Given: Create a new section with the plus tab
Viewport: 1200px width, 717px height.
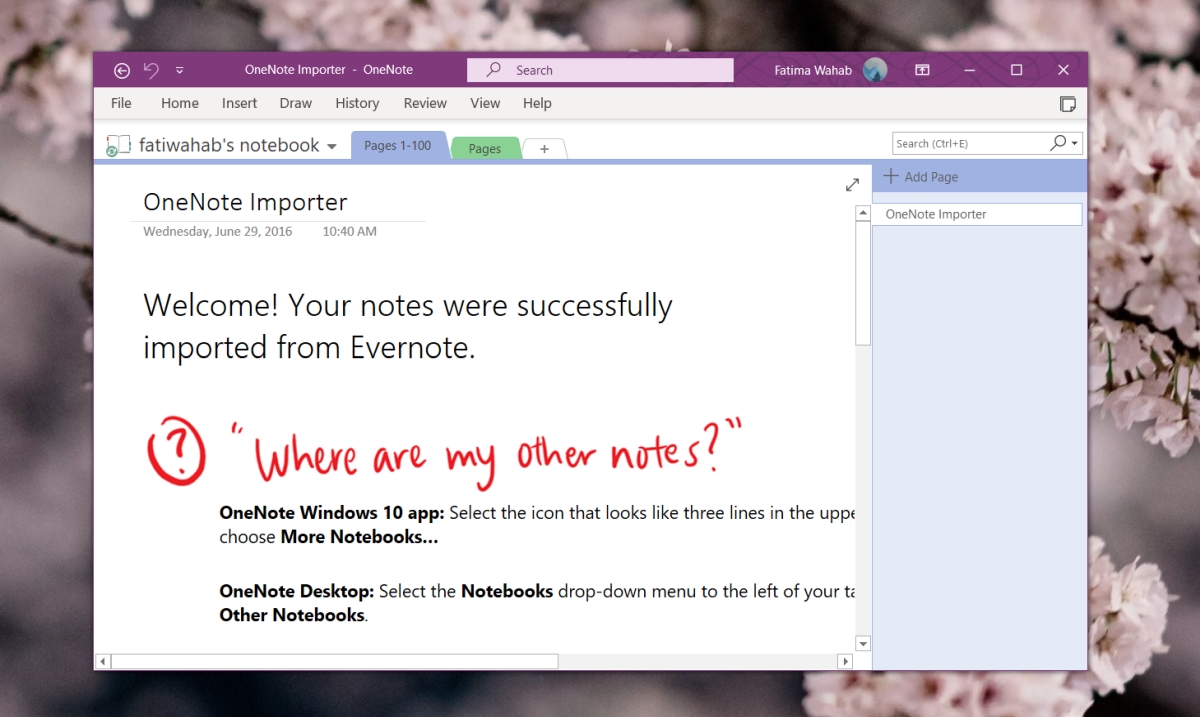Looking at the screenshot, I should (544, 148).
